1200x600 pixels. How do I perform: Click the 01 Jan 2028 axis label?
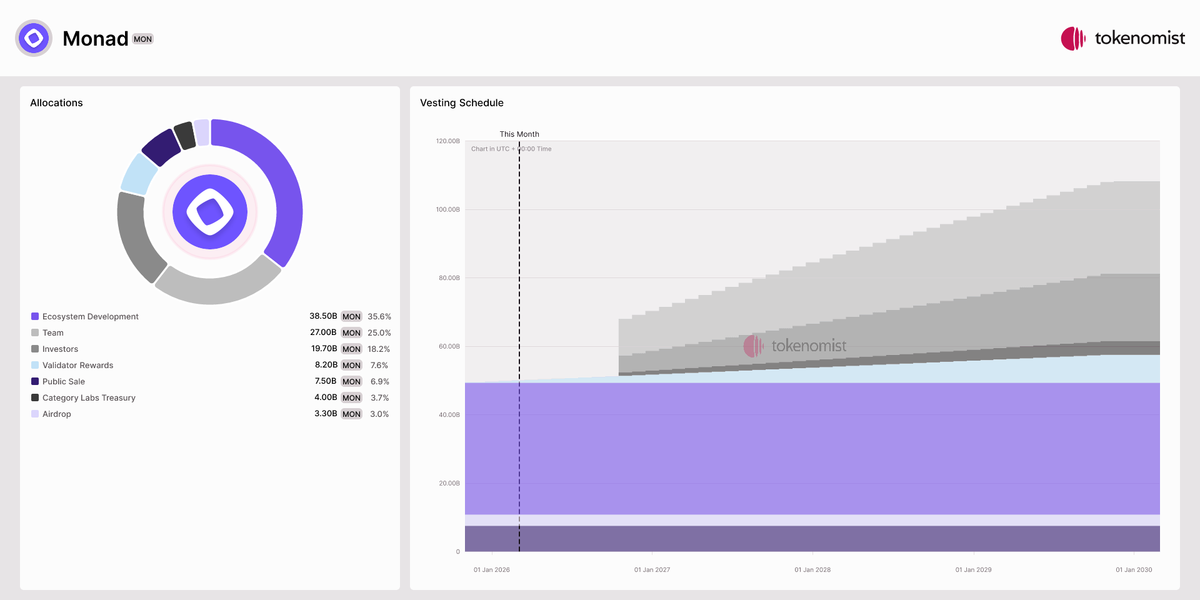coord(812,569)
